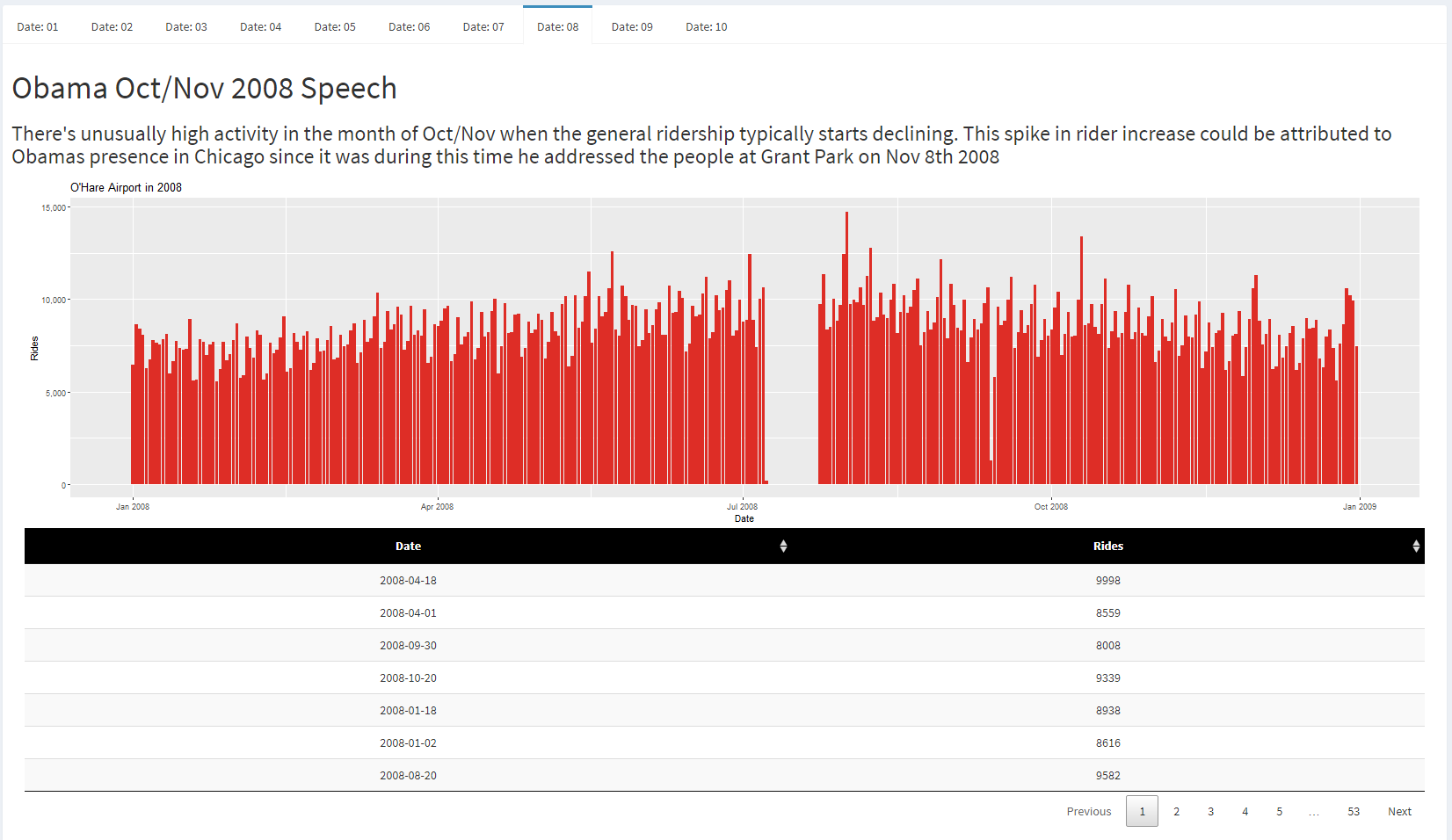The width and height of the screenshot is (1452, 840).
Task: Click the Jul 2008 x-axis label
Action: 743,507
